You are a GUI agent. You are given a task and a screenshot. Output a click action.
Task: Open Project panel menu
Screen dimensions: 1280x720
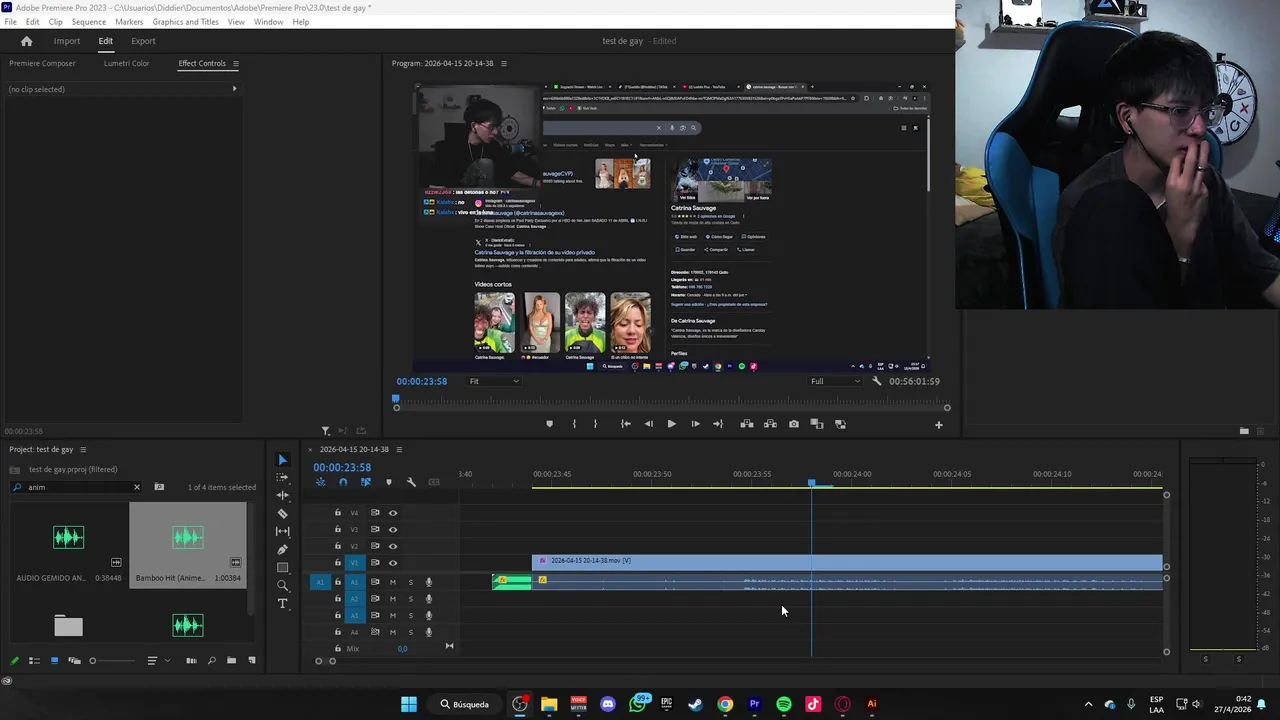tap(83, 450)
